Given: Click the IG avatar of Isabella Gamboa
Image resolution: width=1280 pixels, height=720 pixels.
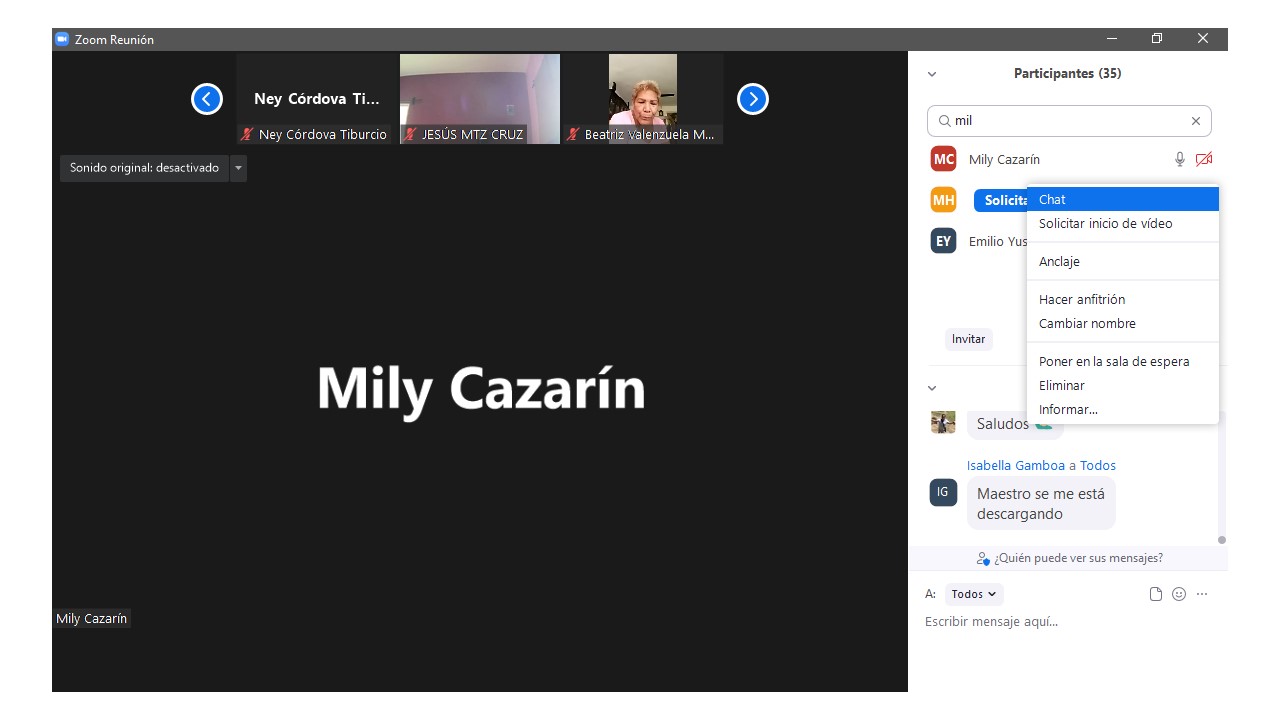Looking at the screenshot, I should [x=943, y=492].
